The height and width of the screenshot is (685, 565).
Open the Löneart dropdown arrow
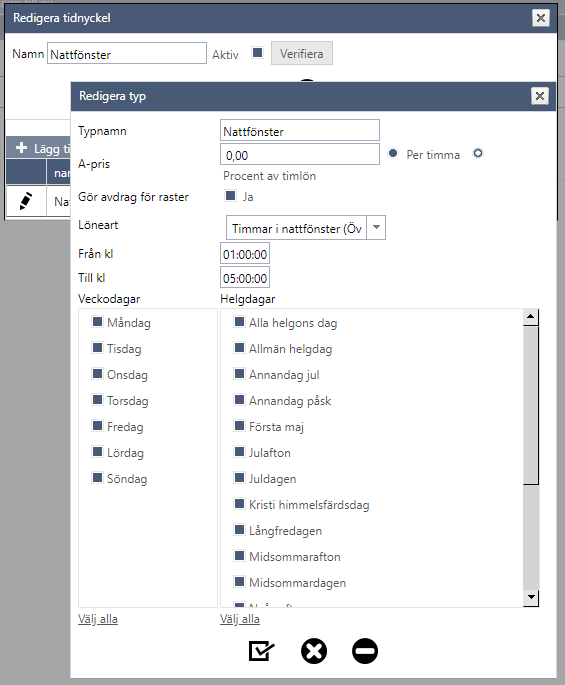(376, 228)
